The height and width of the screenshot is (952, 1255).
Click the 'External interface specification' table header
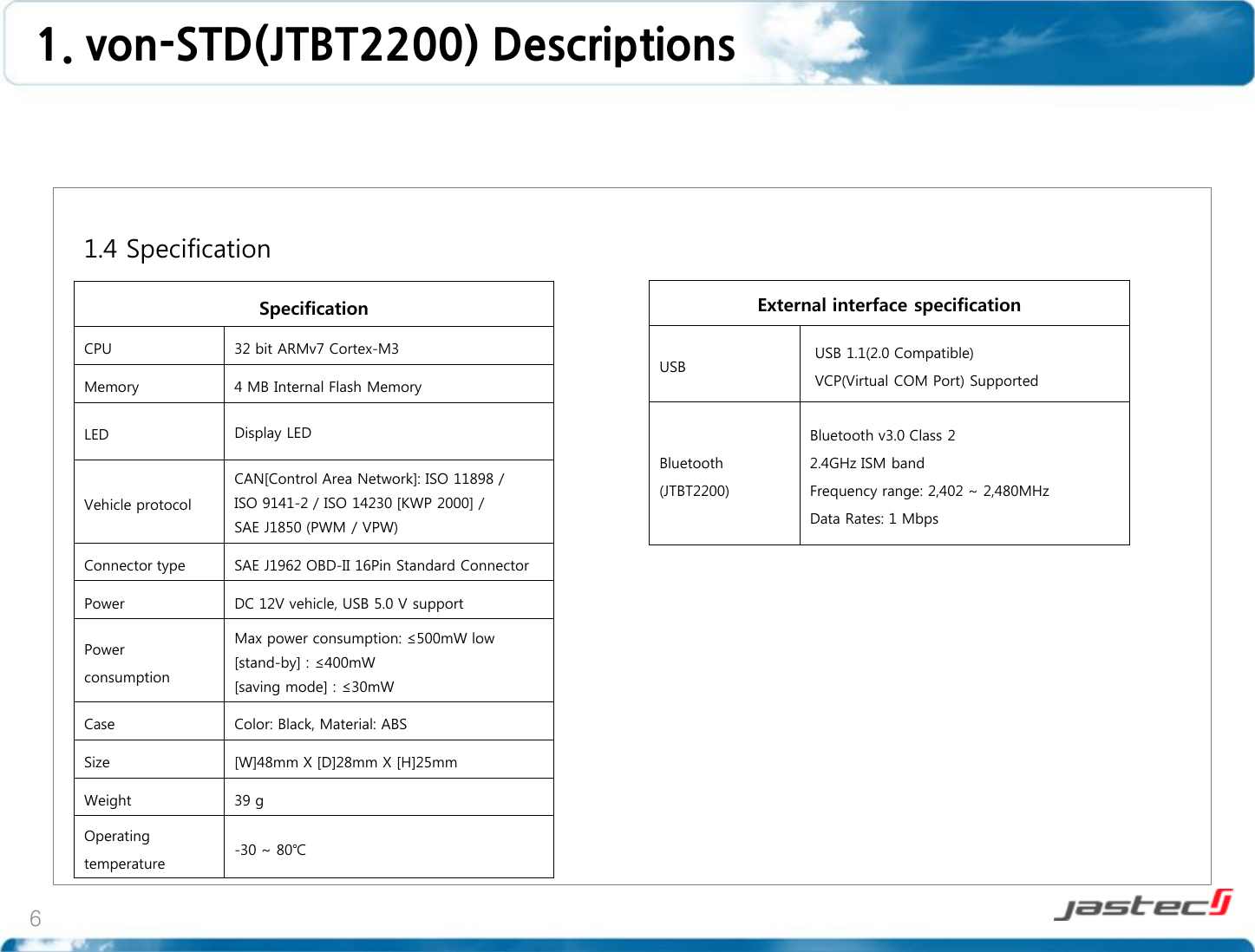889,305
